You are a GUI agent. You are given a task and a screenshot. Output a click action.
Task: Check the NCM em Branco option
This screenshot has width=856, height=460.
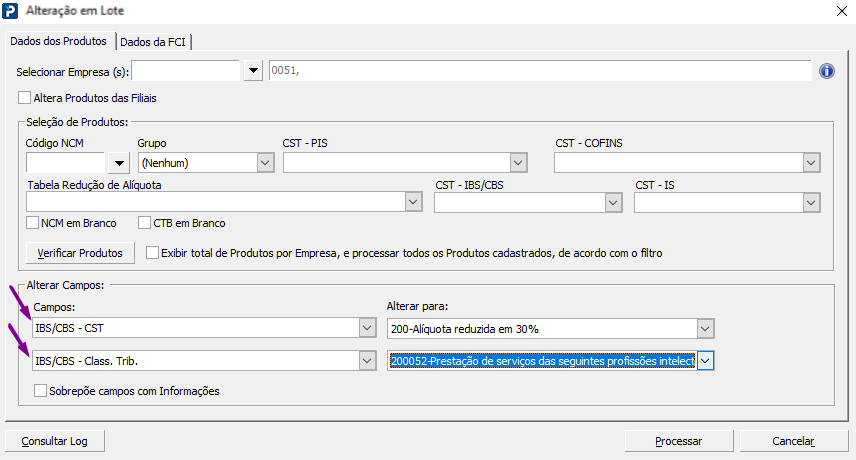[32, 223]
